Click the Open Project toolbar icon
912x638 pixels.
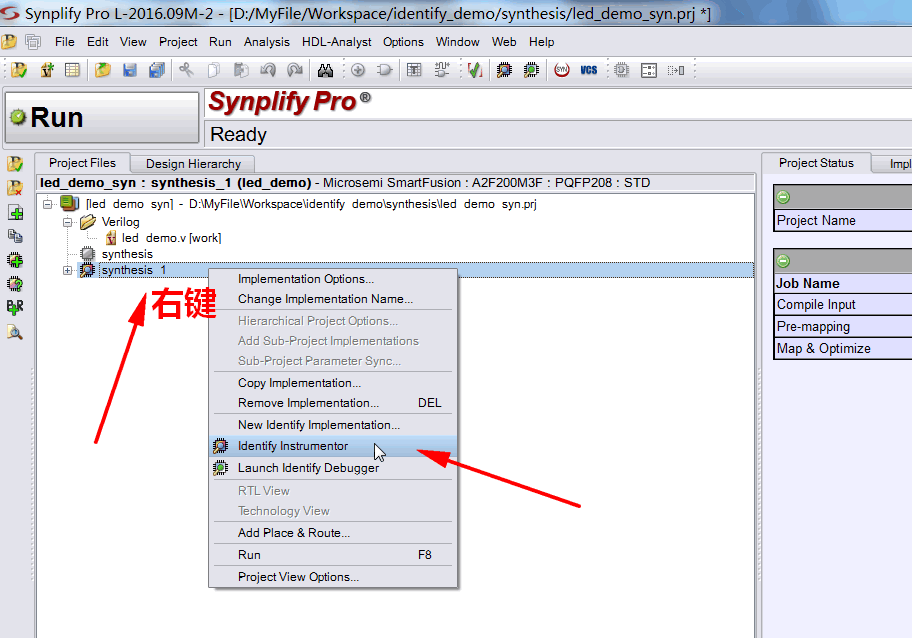click(19, 70)
